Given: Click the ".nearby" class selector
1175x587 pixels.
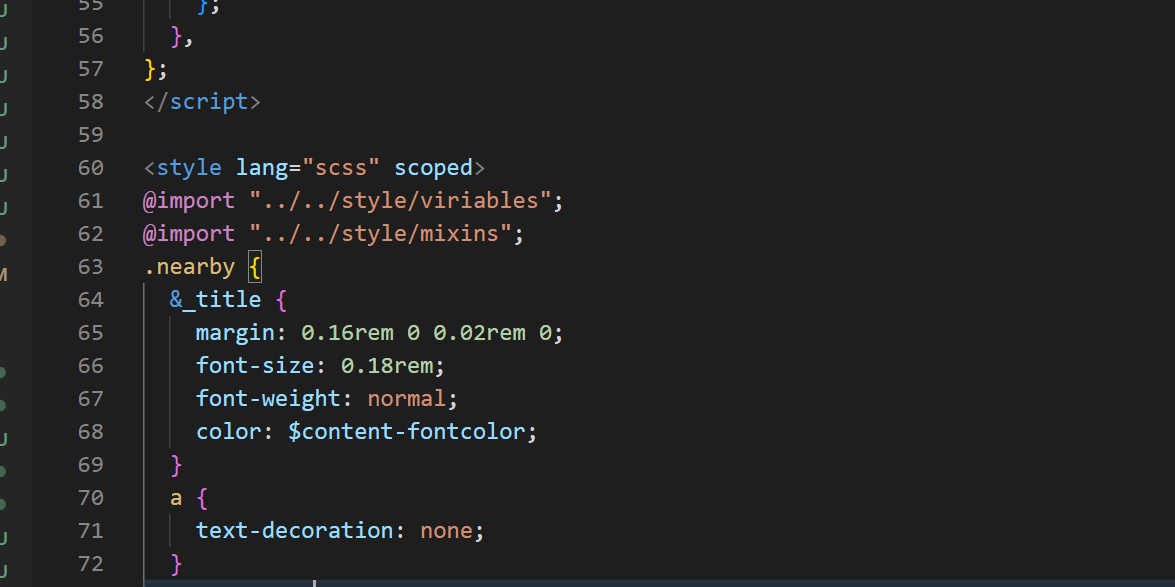Looking at the screenshot, I should point(189,266).
